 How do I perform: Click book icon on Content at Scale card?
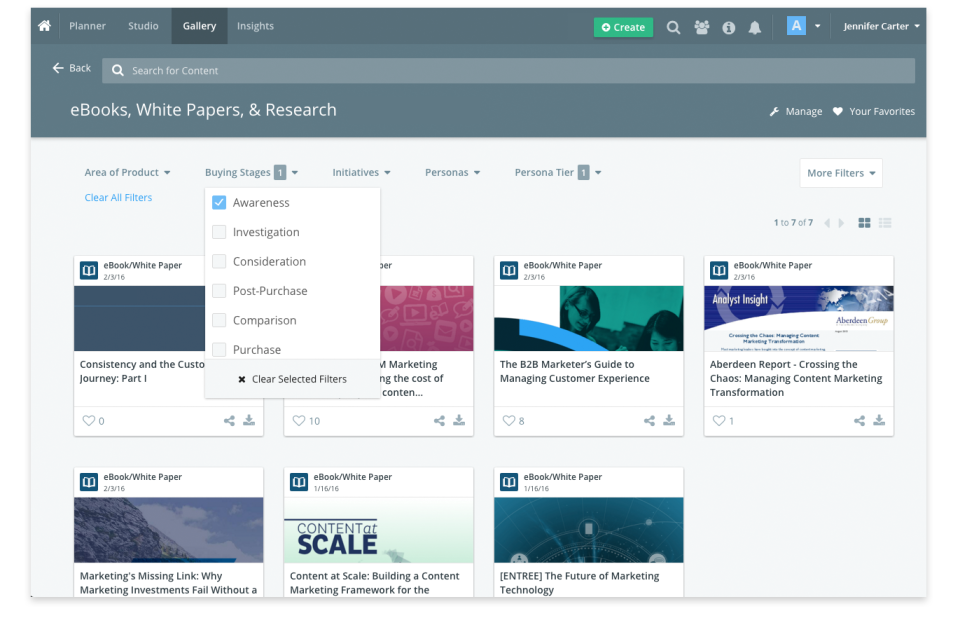tap(299, 482)
